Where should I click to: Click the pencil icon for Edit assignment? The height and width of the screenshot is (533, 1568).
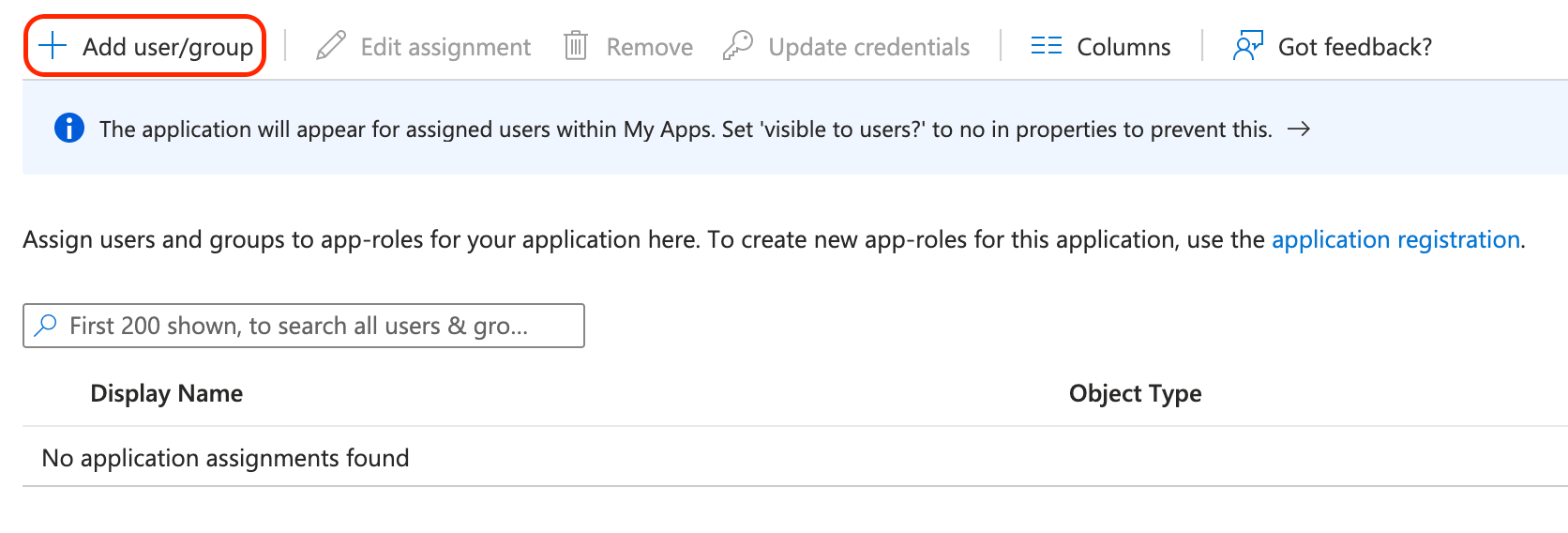pos(330,46)
